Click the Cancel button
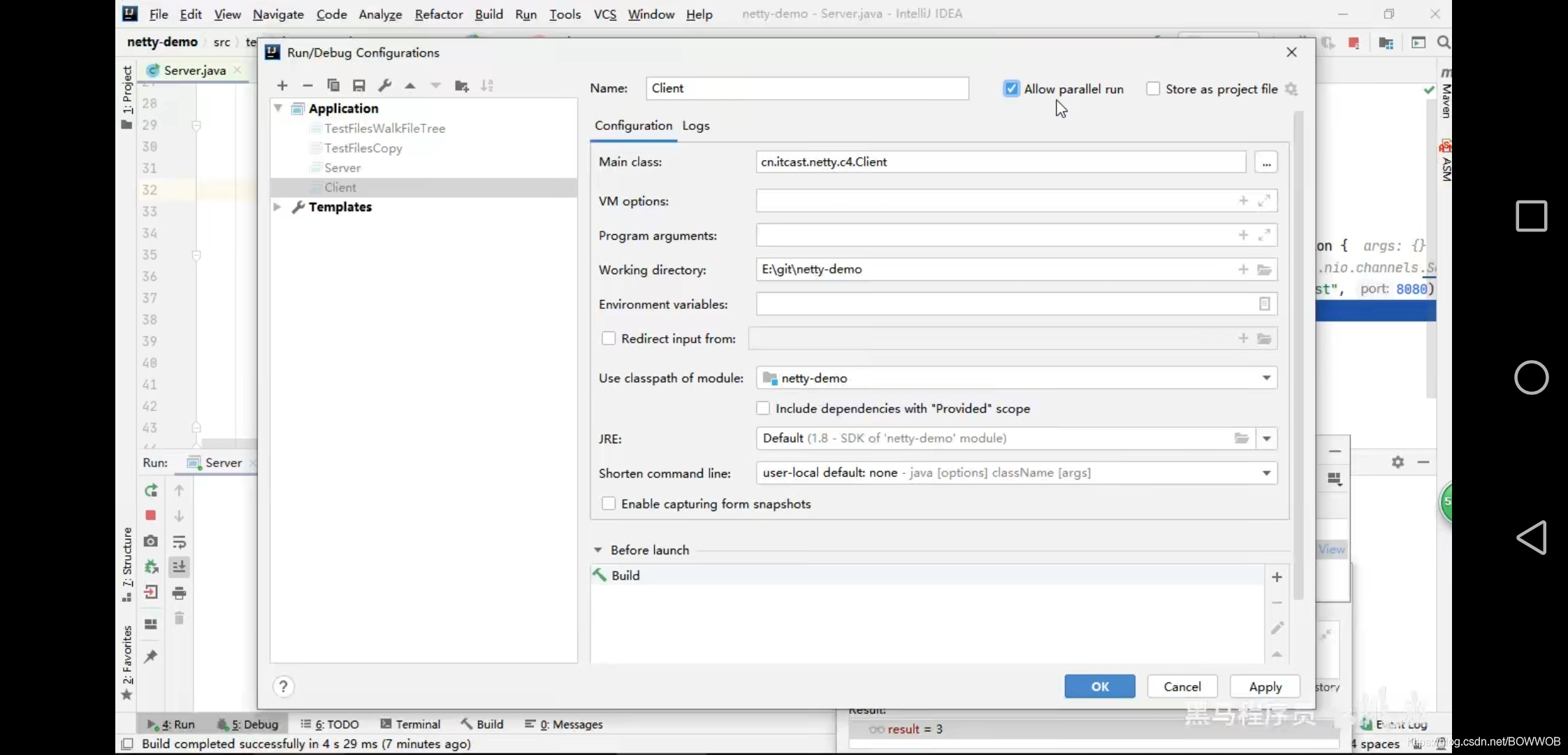This screenshot has width=1568, height=755. point(1182,686)
